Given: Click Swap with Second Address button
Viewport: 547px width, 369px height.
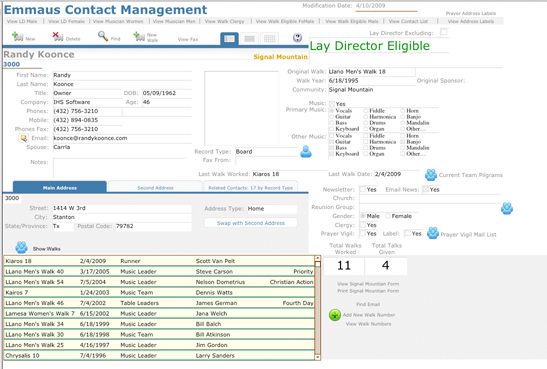Looking at the screenshot, I should (251, 223).
